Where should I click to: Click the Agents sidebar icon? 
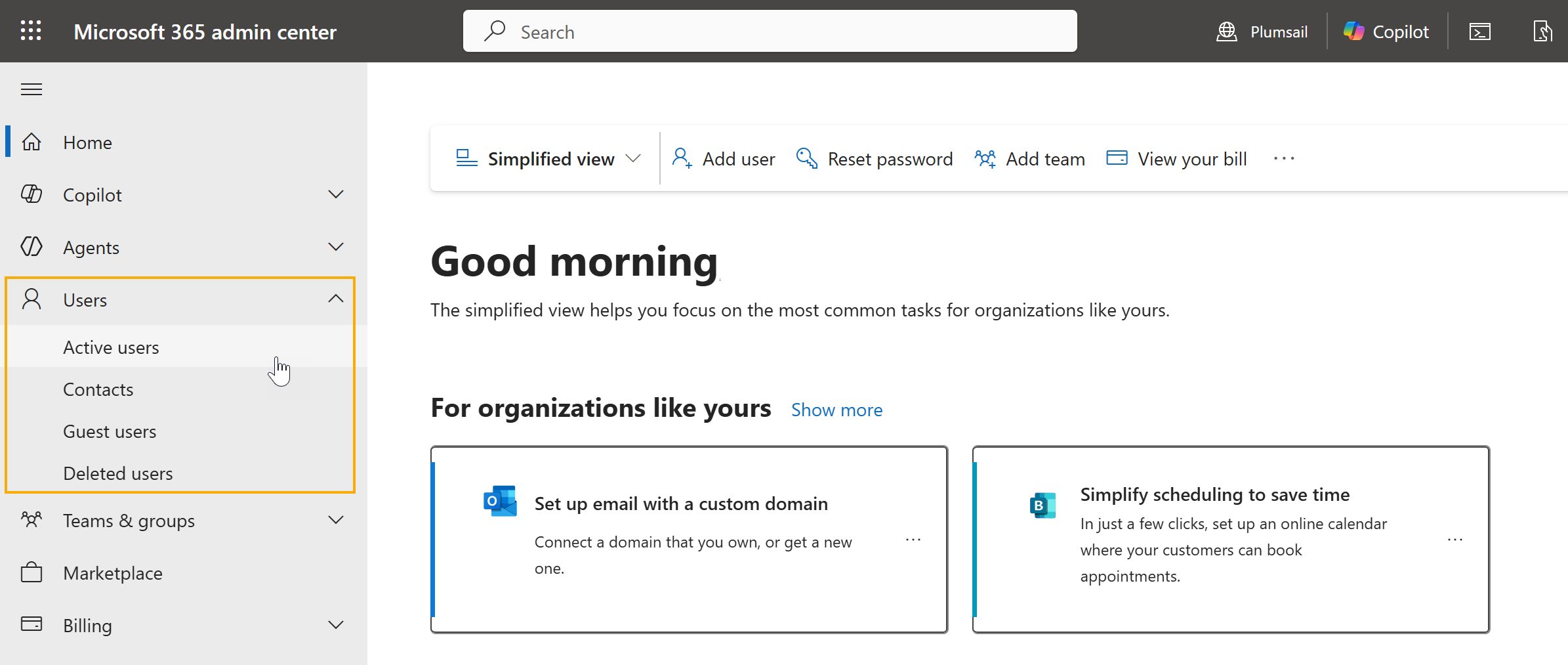(x=31, y=247)
